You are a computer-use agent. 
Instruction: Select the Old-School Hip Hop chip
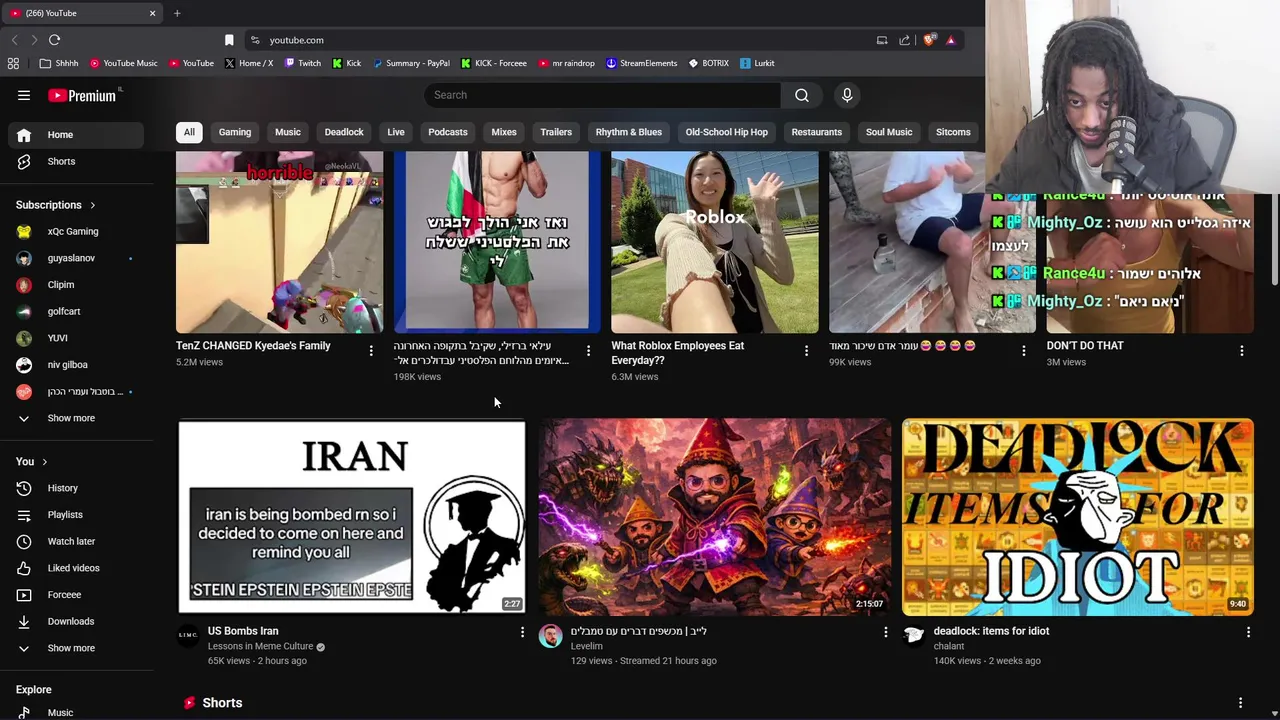(727, 132)
